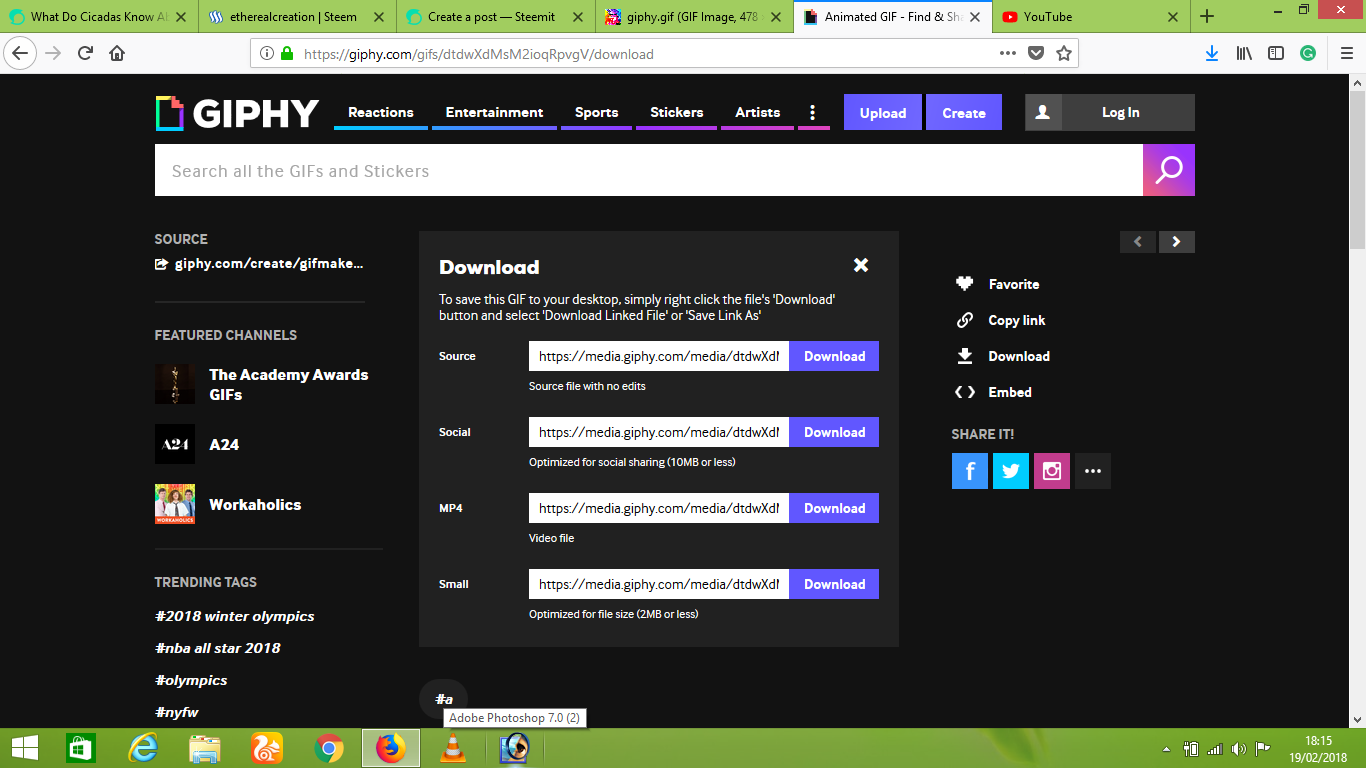Select the Reactions category

[x=380, y=112]
